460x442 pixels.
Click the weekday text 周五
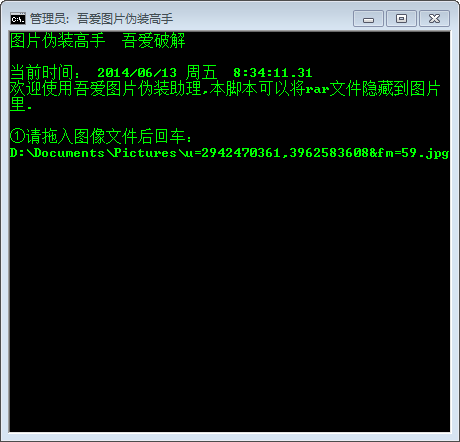tap(201, 72)
